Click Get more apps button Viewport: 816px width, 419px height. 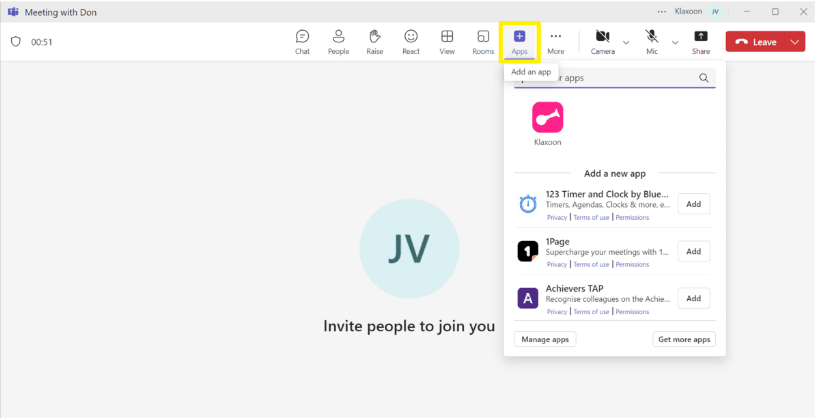pos(684,339)
